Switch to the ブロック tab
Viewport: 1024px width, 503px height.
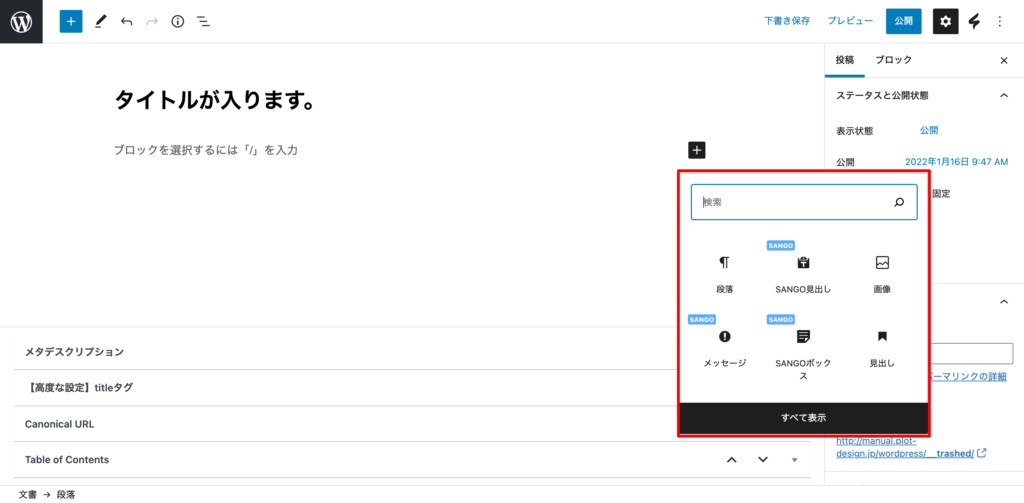[893, 60]
